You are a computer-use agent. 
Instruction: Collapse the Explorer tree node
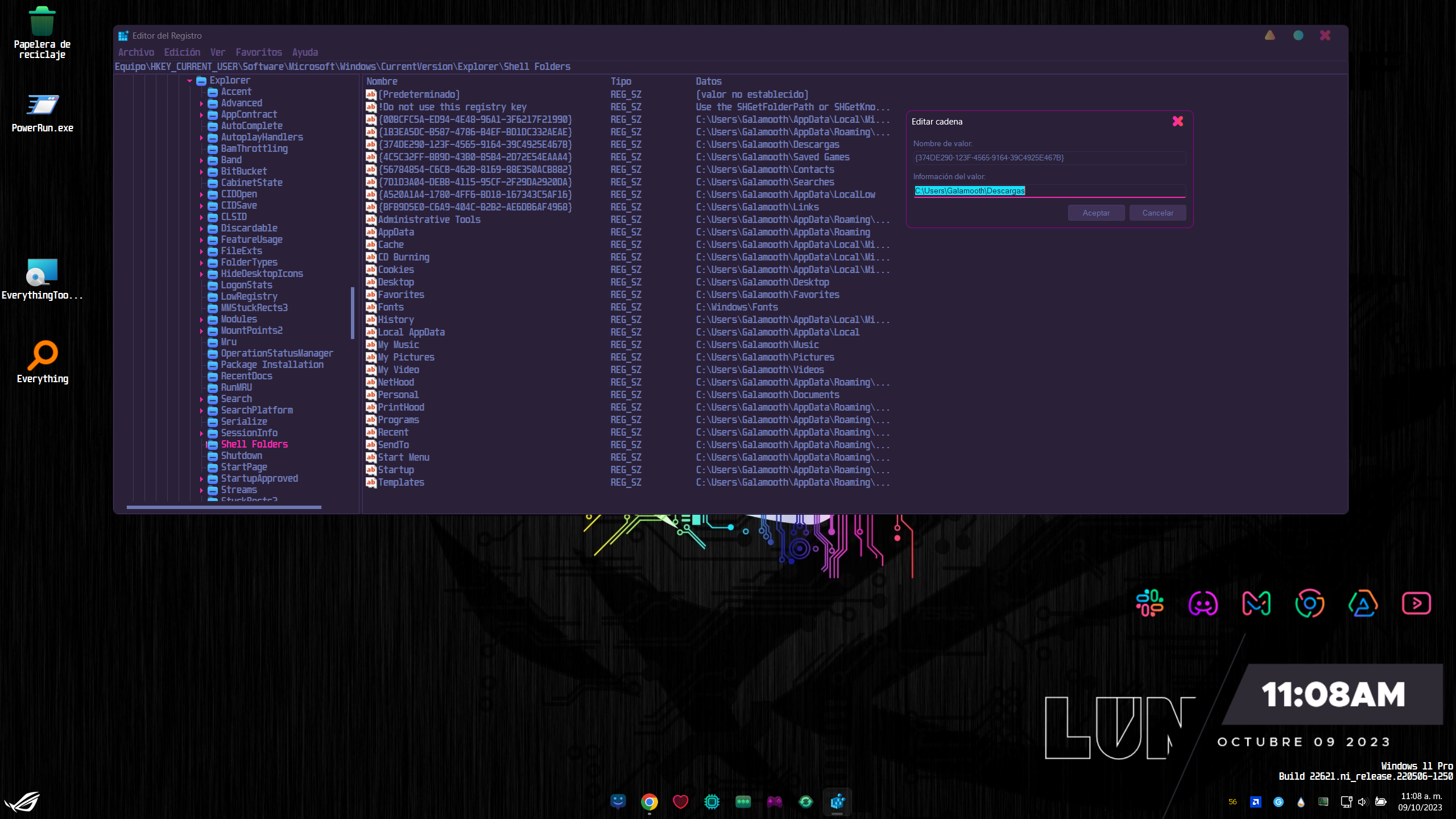tap(189, 80)
